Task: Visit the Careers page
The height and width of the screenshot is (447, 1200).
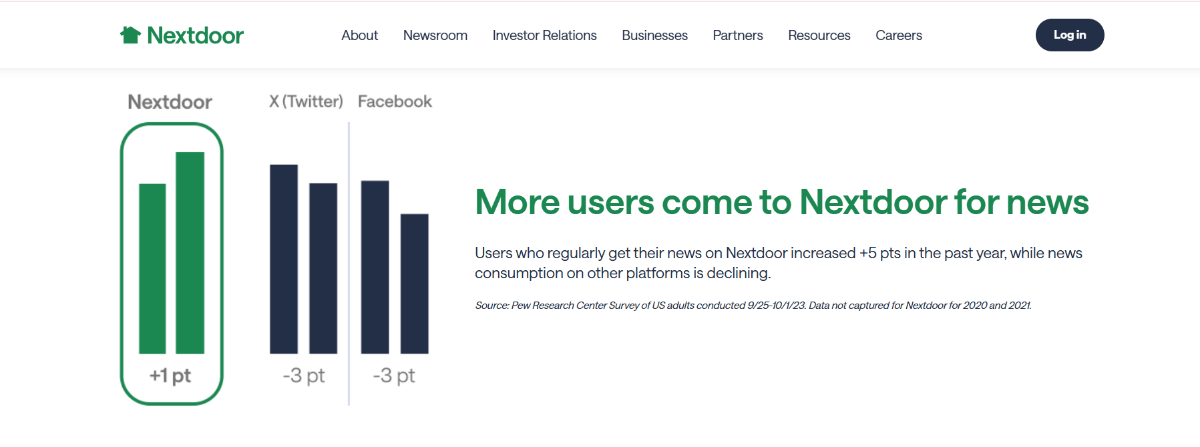Action: [899, 35]
